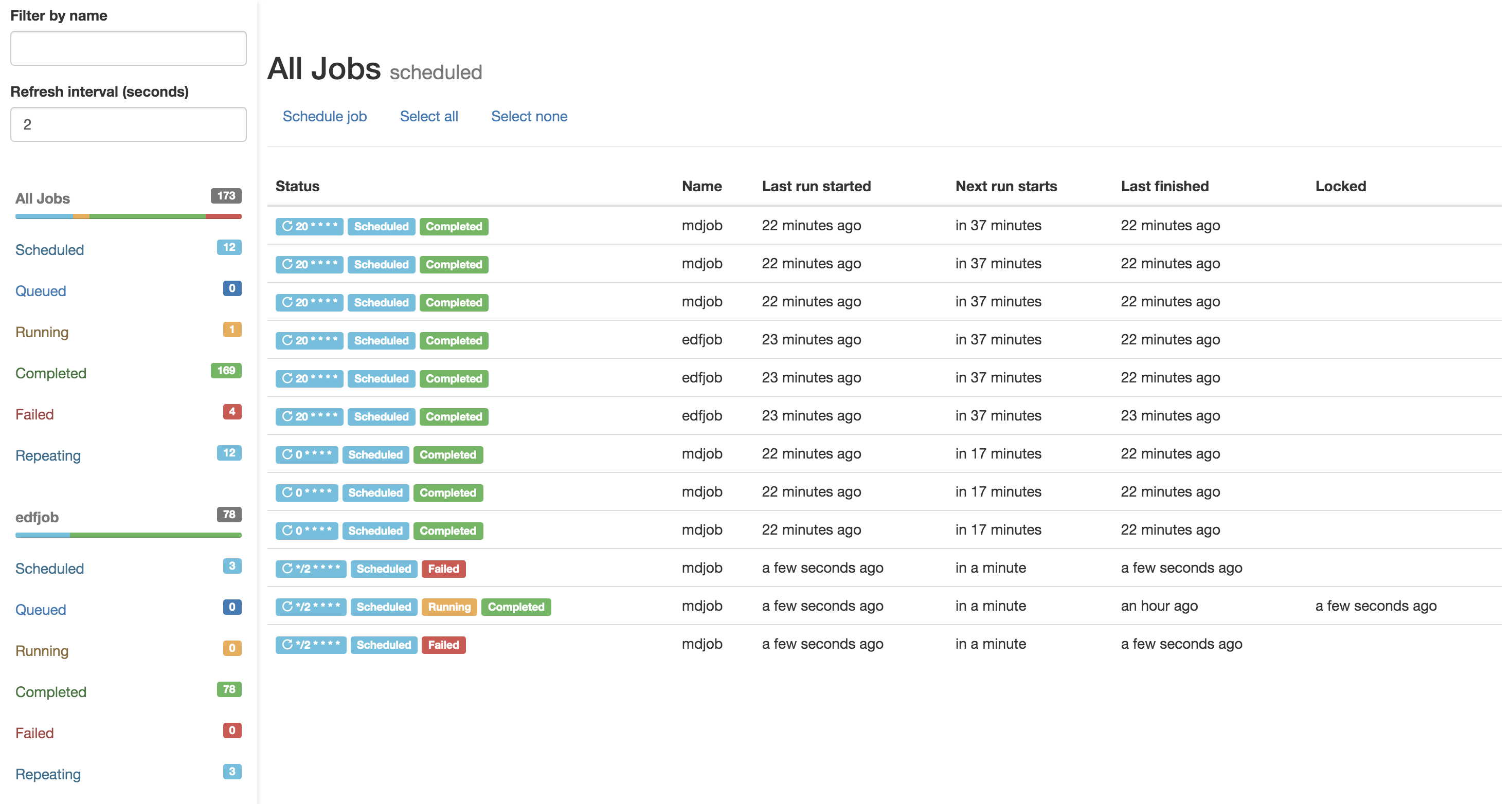Show Completed jobs under edfjob
1512x804 pixels.
[50, 692]
